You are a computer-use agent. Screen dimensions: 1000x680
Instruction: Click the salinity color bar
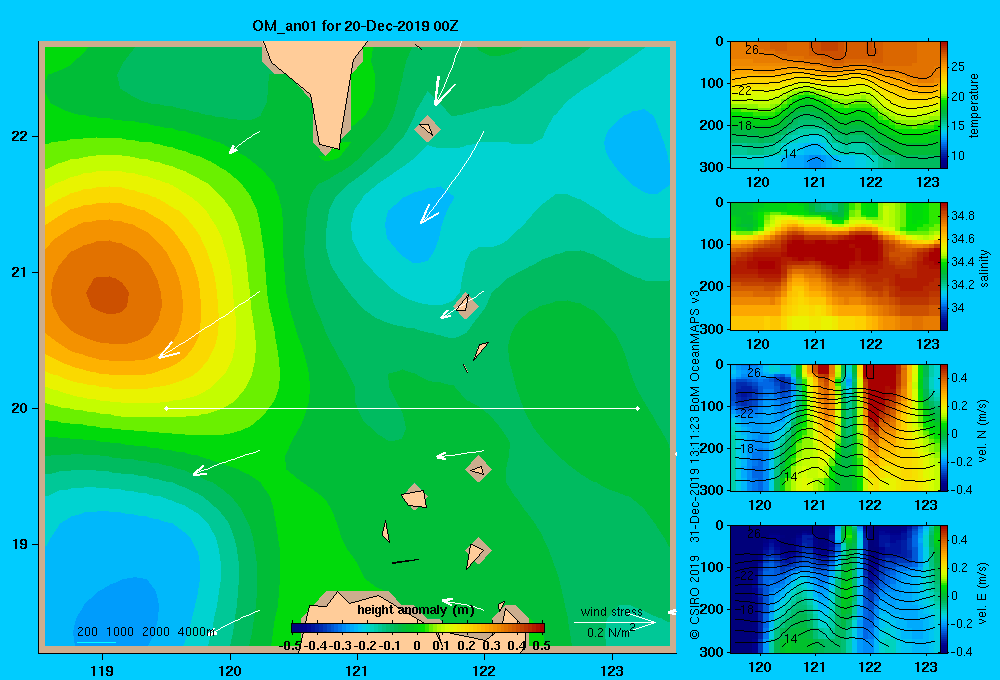pyautogui.click(x=944, y=266)
